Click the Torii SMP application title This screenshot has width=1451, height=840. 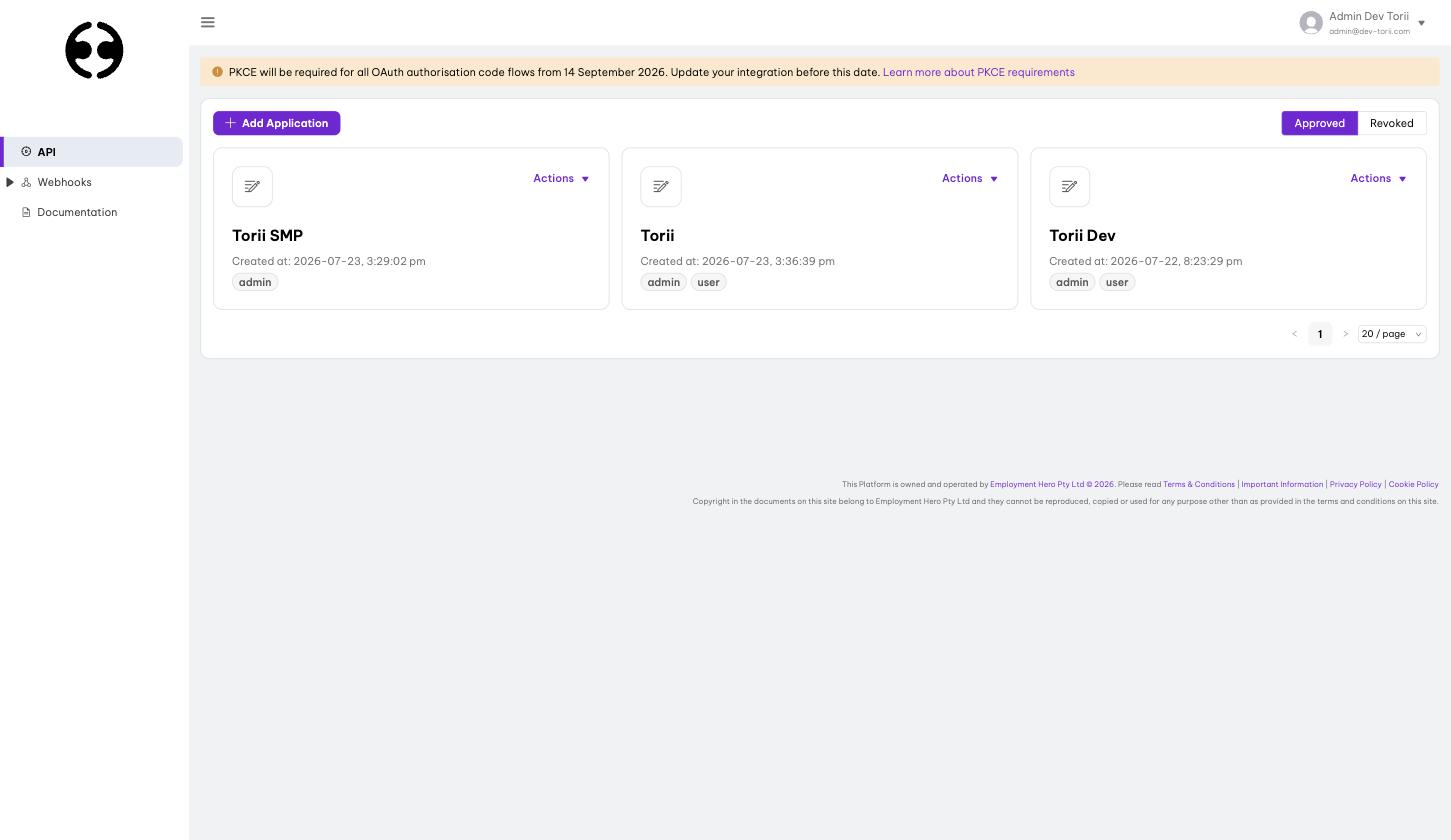click(x=267, y=236)
